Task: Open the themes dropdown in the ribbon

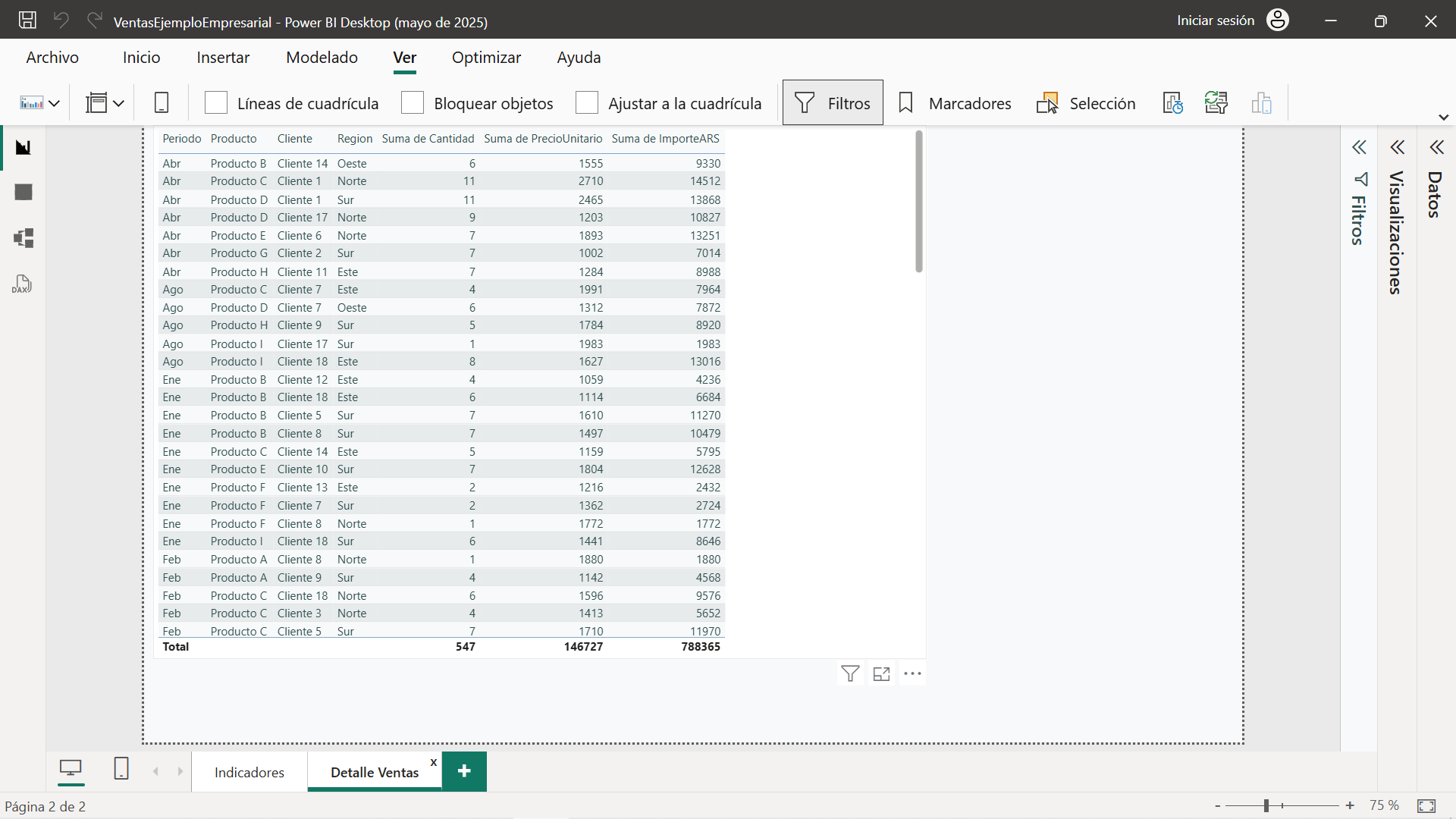Action: point(39,103)
